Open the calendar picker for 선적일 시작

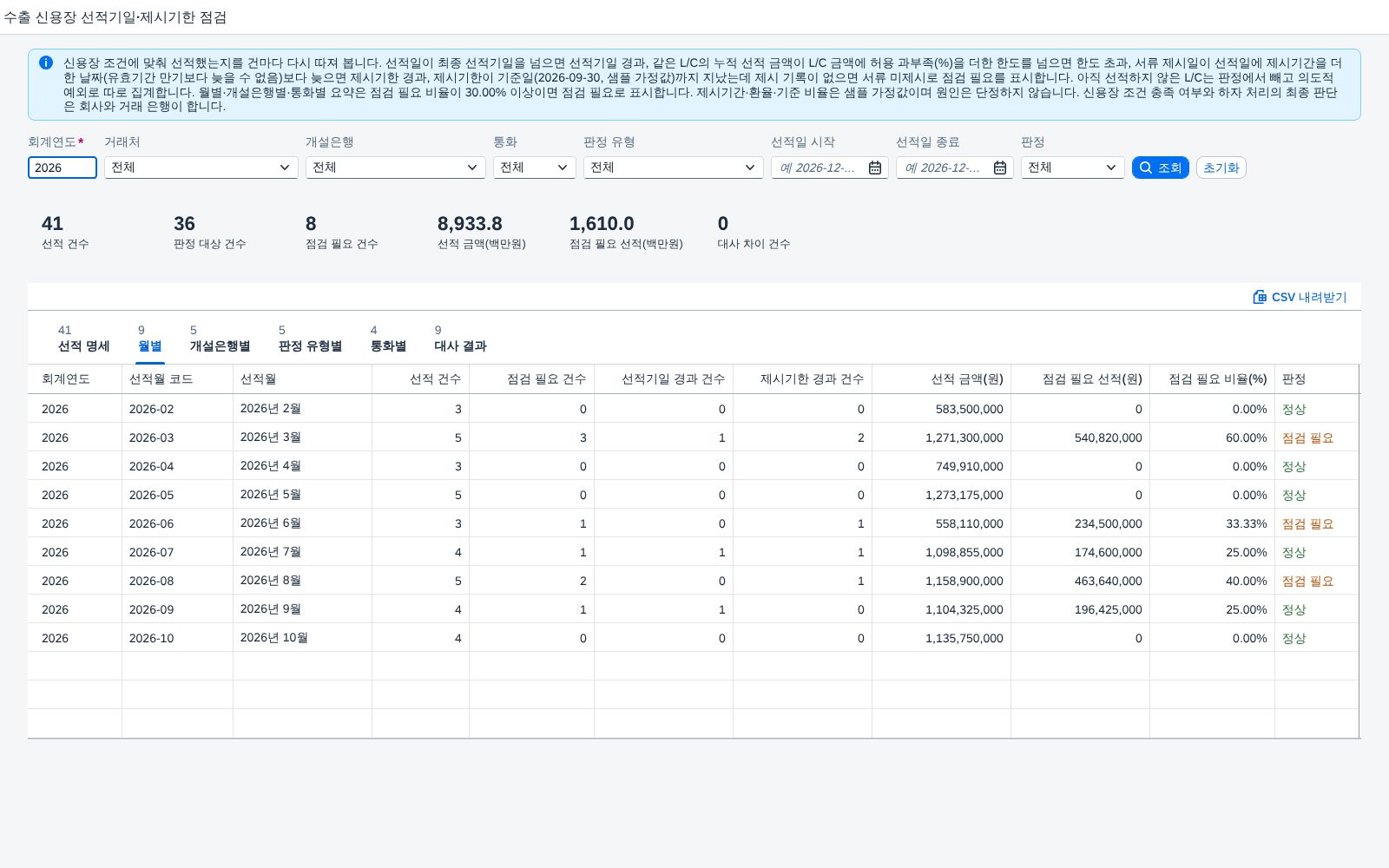click(875, 168)
